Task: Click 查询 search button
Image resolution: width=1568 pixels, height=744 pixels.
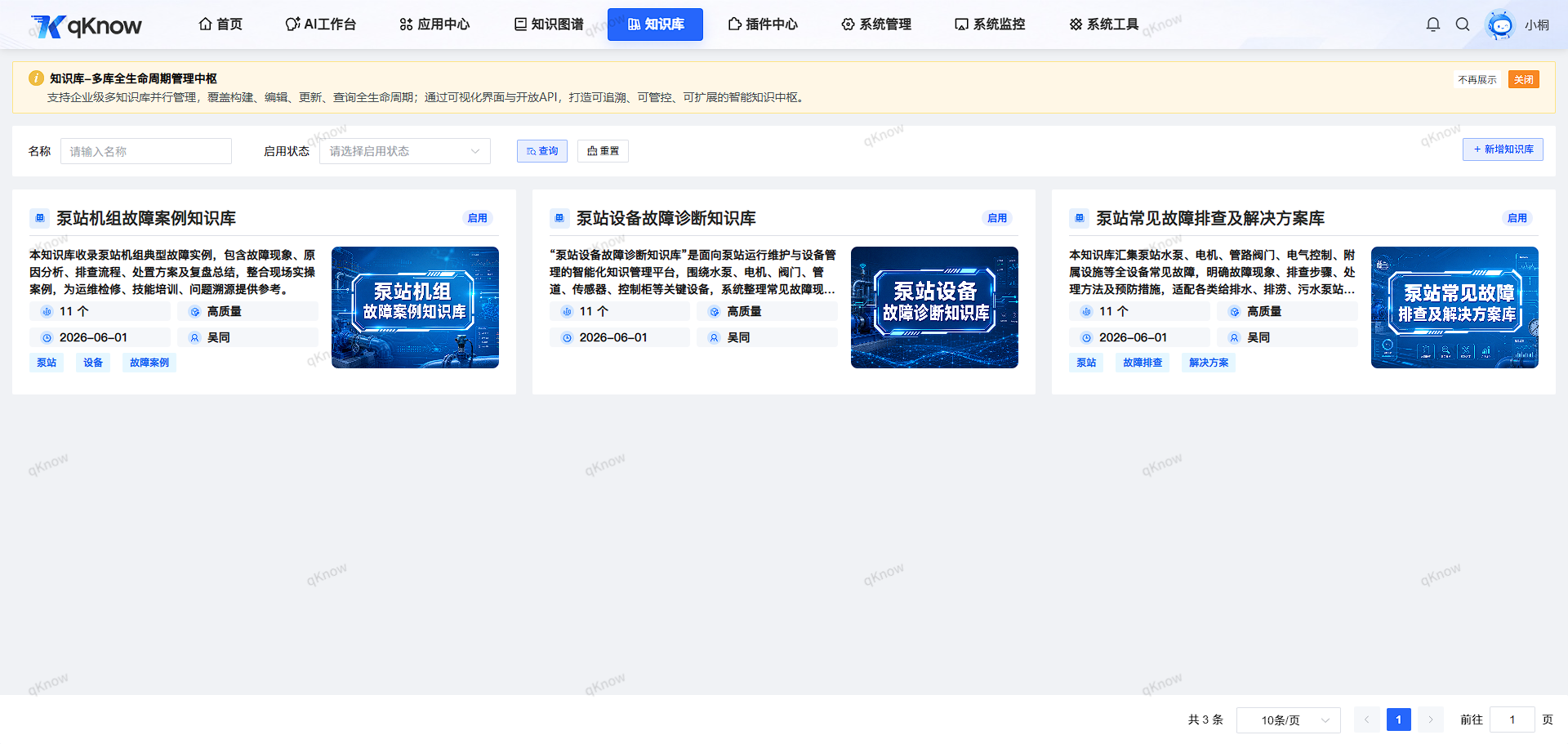Action: pos(542,151)
